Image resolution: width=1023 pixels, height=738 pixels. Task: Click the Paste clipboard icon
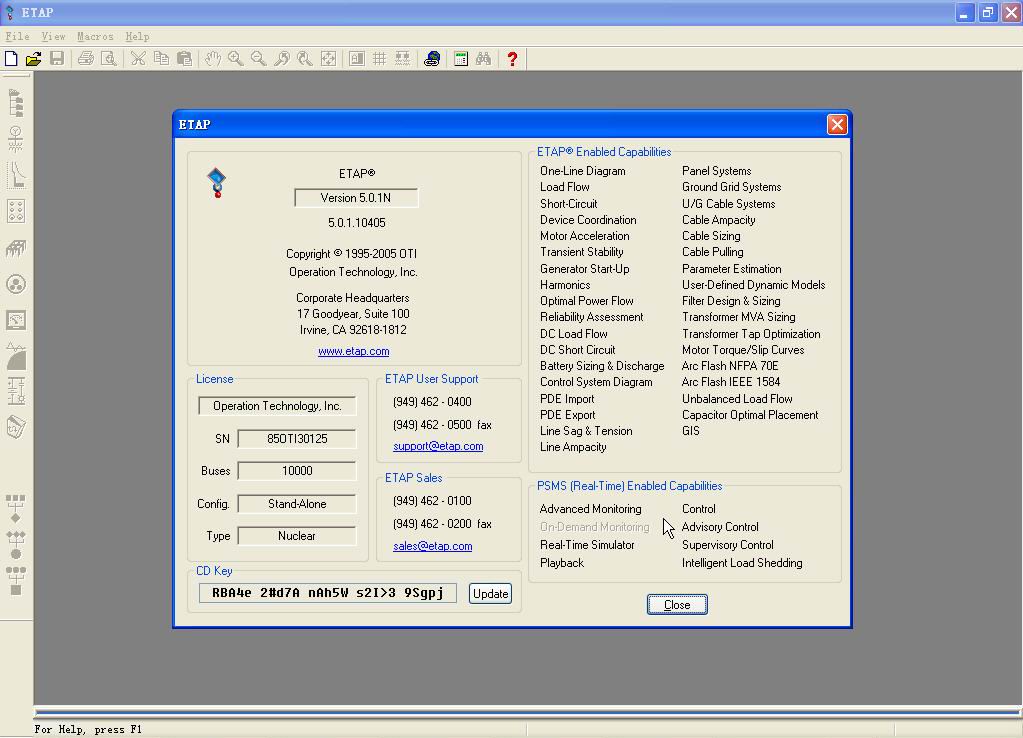click(x=185, y=59)
